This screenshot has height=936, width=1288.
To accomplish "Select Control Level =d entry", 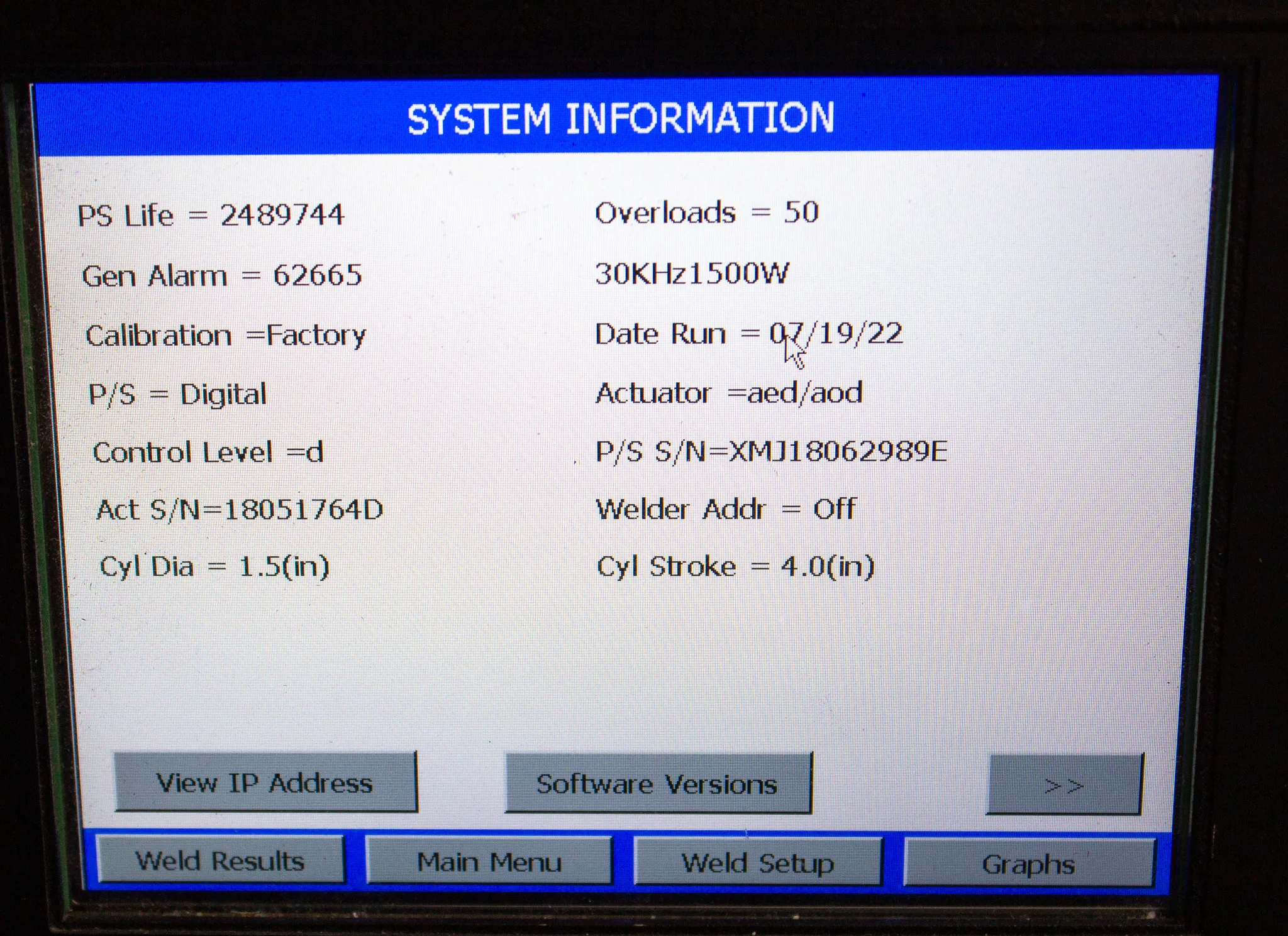I will [208, 453].
